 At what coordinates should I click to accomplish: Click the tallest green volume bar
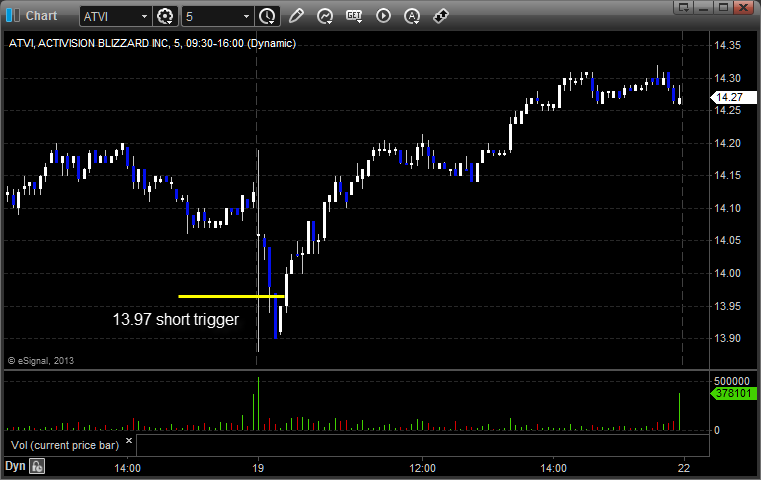point(258,404)
